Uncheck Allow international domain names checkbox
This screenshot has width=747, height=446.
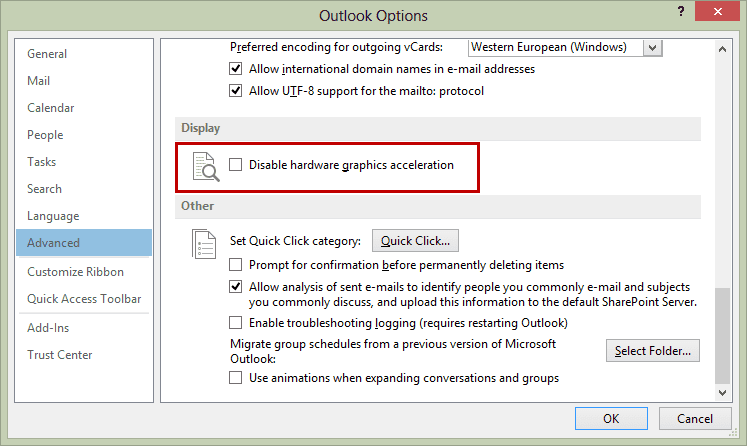pos(235,69)
